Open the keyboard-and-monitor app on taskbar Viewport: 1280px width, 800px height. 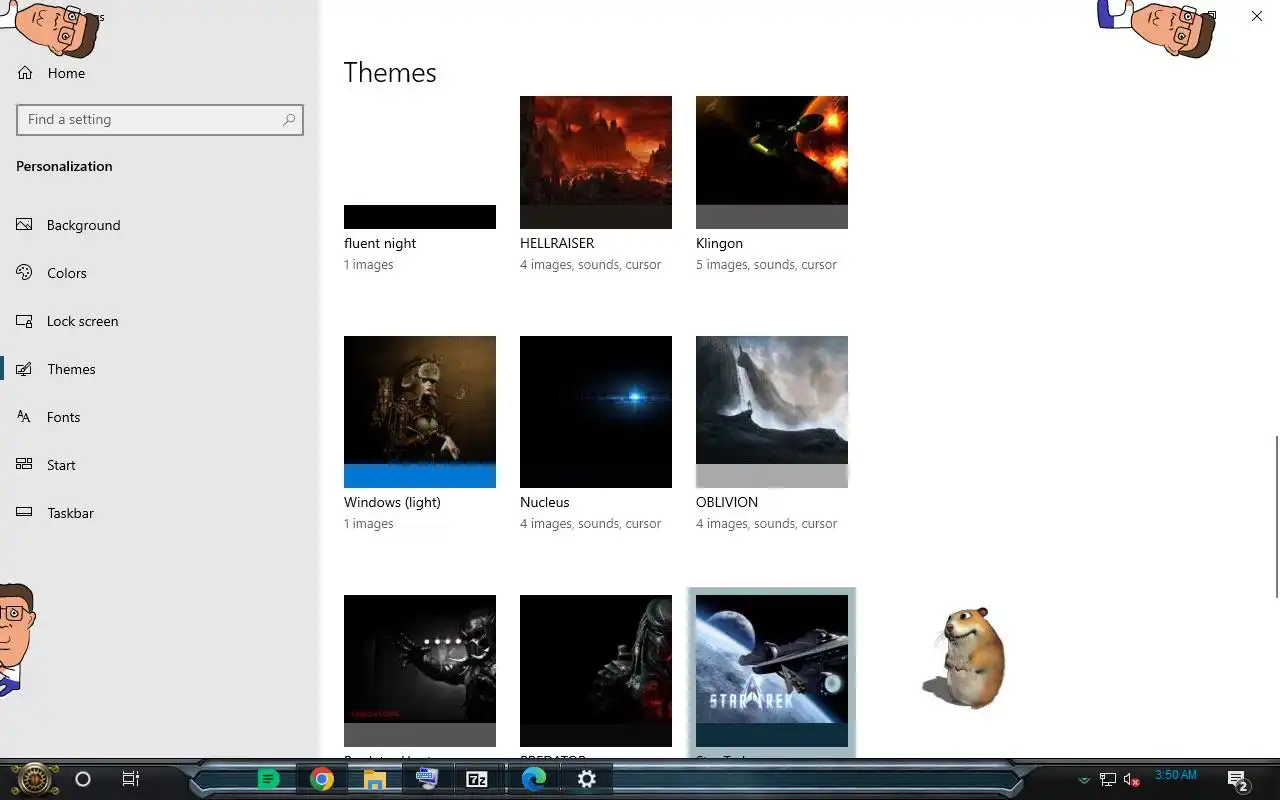tap(427, 779)
